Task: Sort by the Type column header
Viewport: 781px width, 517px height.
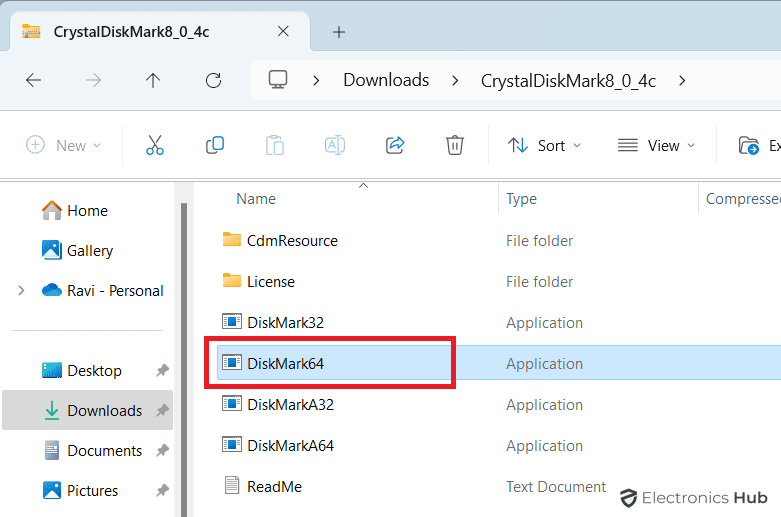Action: [522, 199]
